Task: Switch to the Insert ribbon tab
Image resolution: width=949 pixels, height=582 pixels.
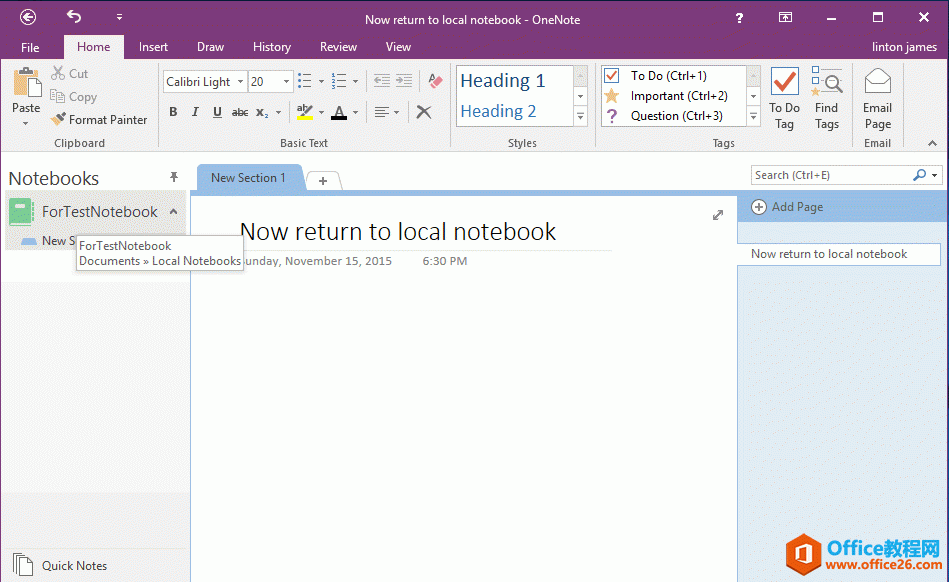Action: [153, 46]
